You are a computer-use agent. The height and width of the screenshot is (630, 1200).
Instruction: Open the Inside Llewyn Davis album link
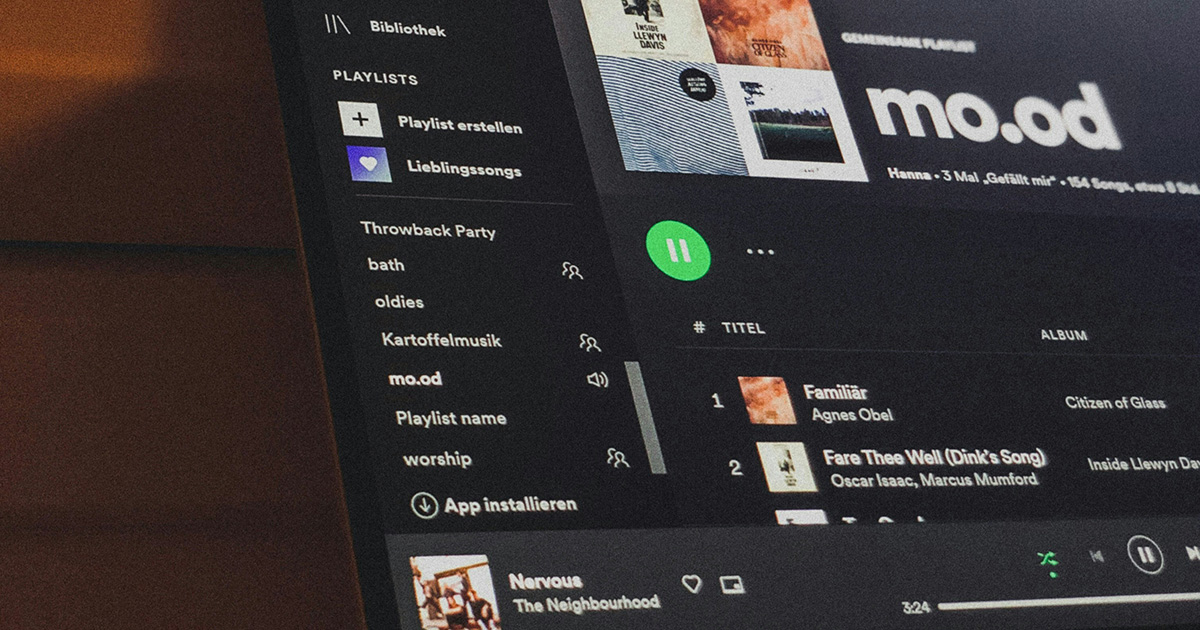[x=1144, y=465]
